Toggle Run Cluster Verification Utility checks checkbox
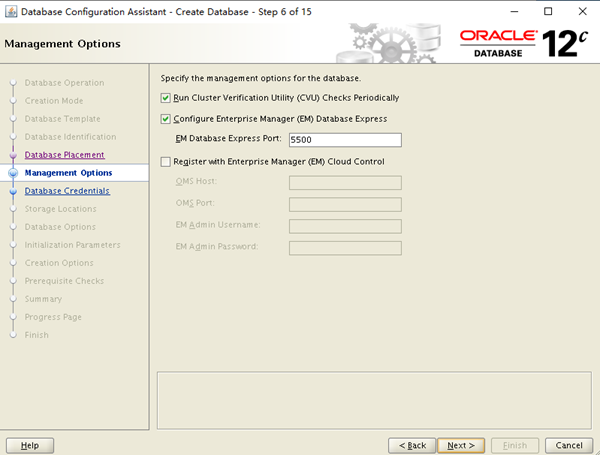The width and height of the screenshot is (600, 455). coord(165,98)
